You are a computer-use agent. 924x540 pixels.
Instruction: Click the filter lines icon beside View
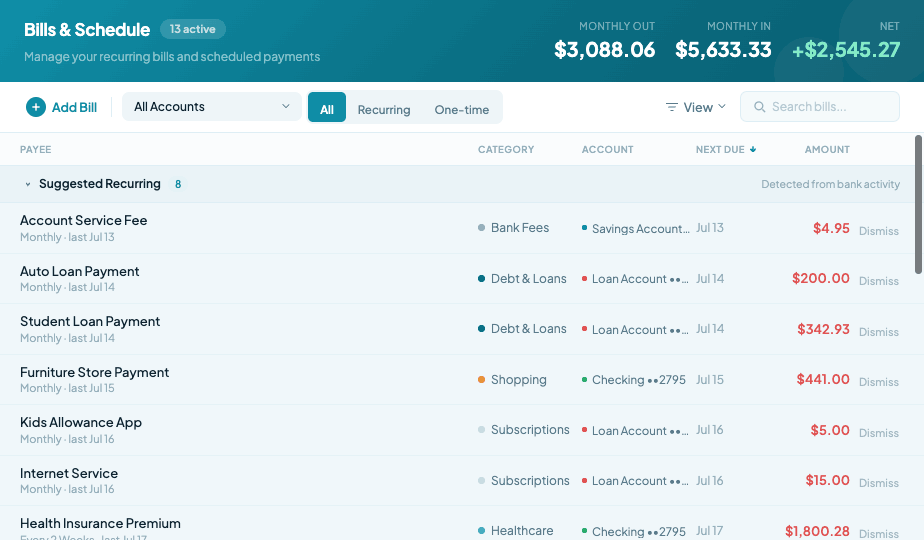671,107
